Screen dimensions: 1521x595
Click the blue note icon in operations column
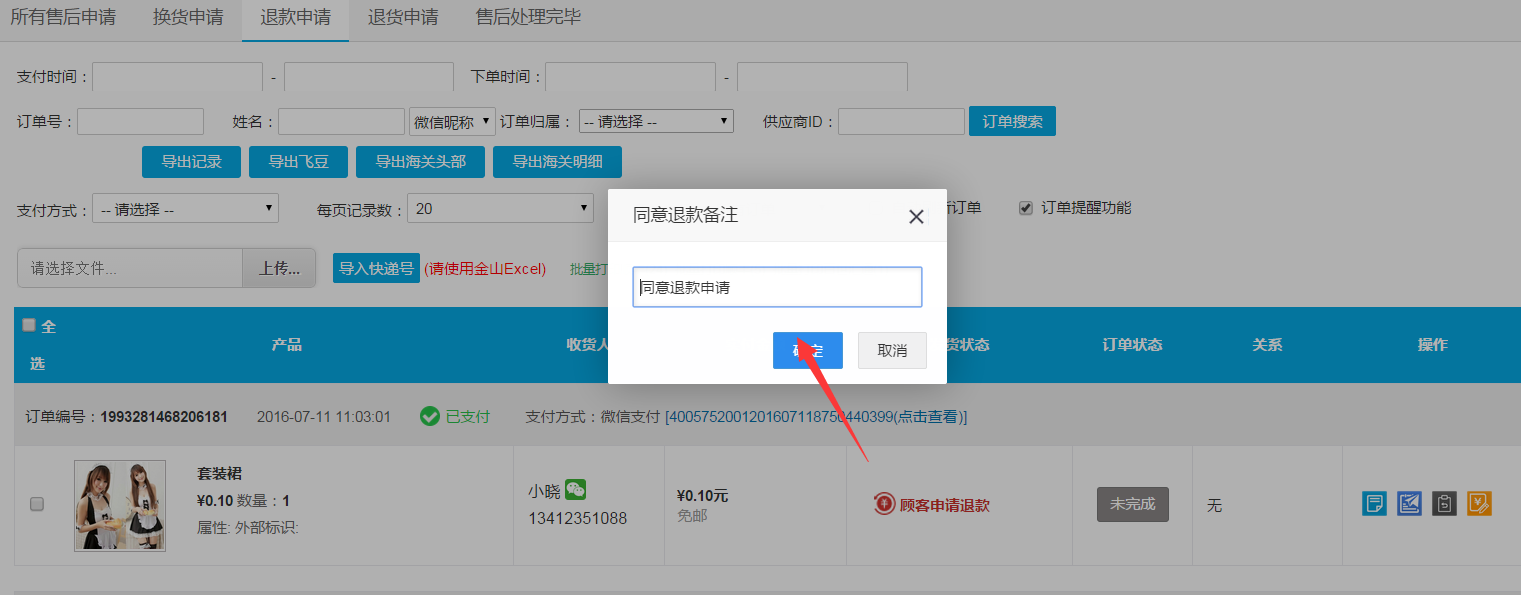click(1374, 504)
